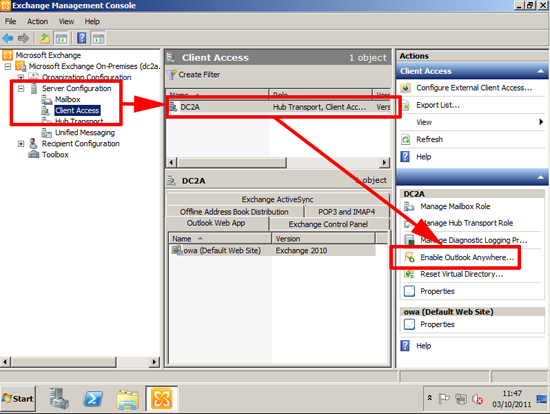Click the volume icon in system tray
This screenshot has width=550, height=414.
[x=477, y=399]
